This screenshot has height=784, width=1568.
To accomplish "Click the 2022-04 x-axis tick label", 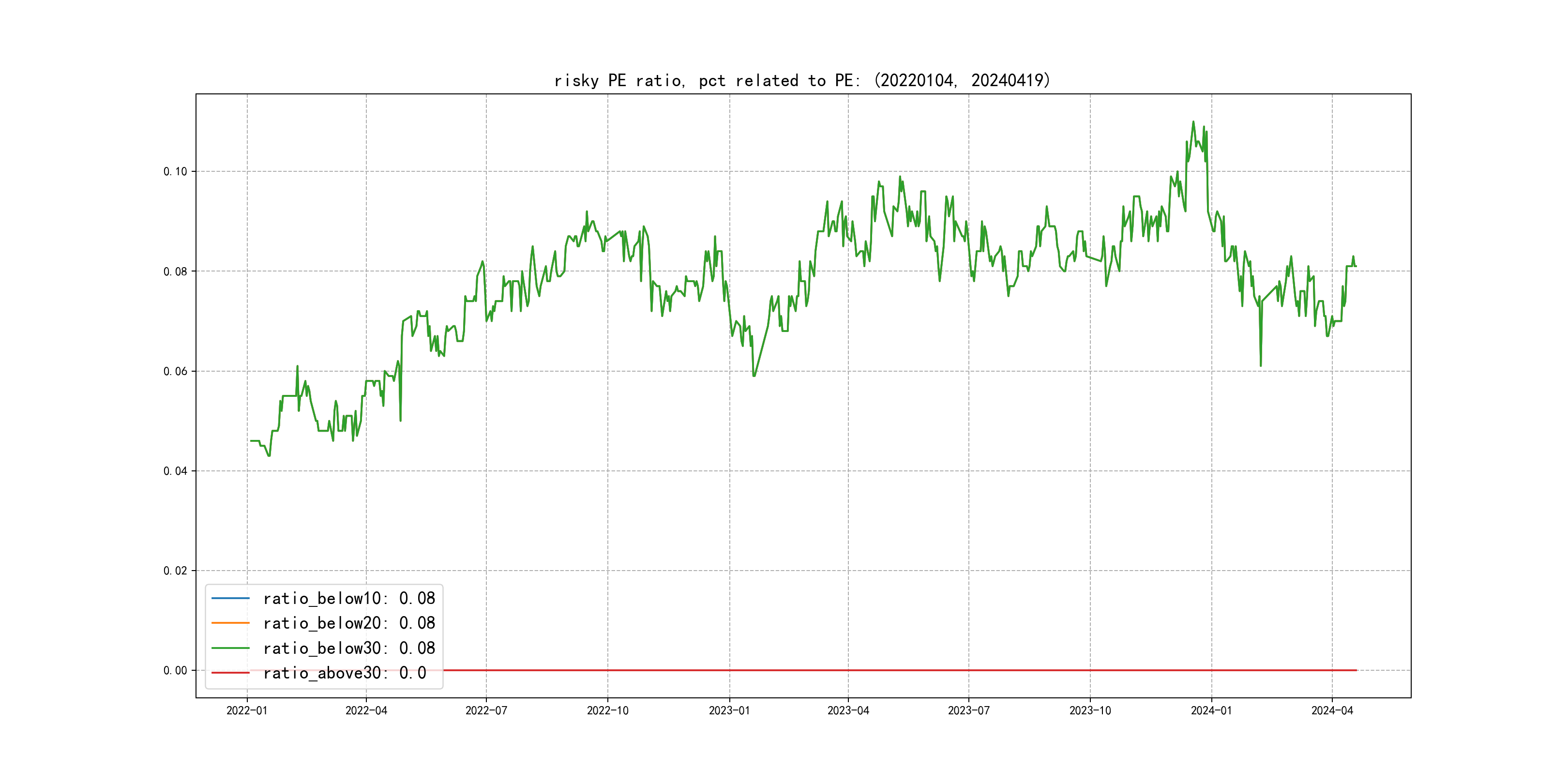I will coord(366,711).
